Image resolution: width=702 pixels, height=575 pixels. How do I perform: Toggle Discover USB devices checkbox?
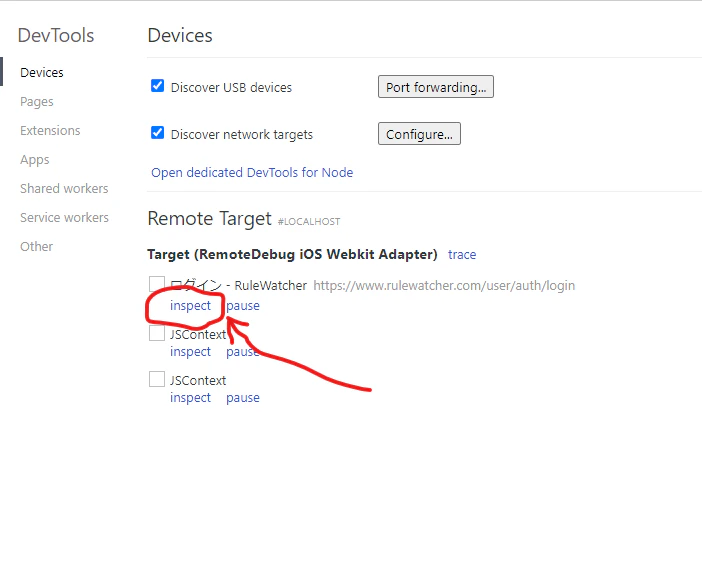[157, 86]
